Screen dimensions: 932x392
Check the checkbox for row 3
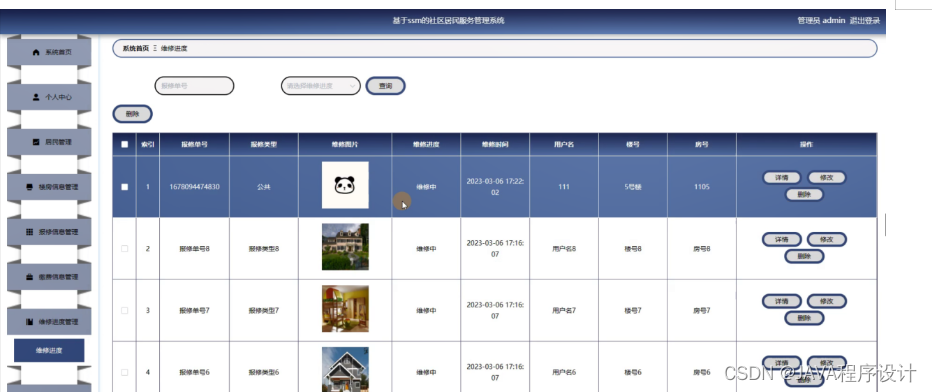pos(124,311)
